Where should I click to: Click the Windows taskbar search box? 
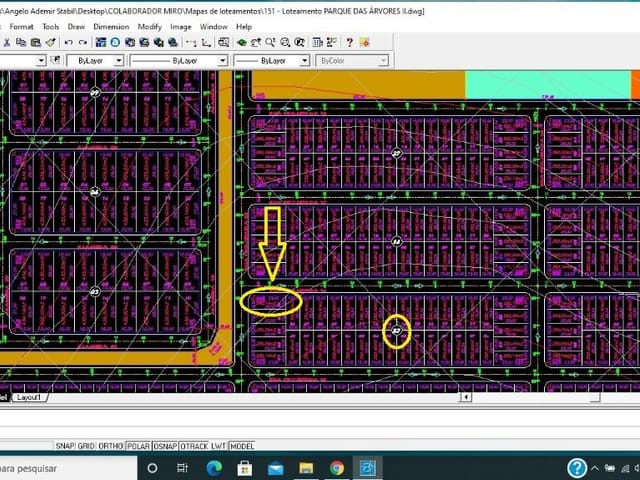tap(69, 469)
